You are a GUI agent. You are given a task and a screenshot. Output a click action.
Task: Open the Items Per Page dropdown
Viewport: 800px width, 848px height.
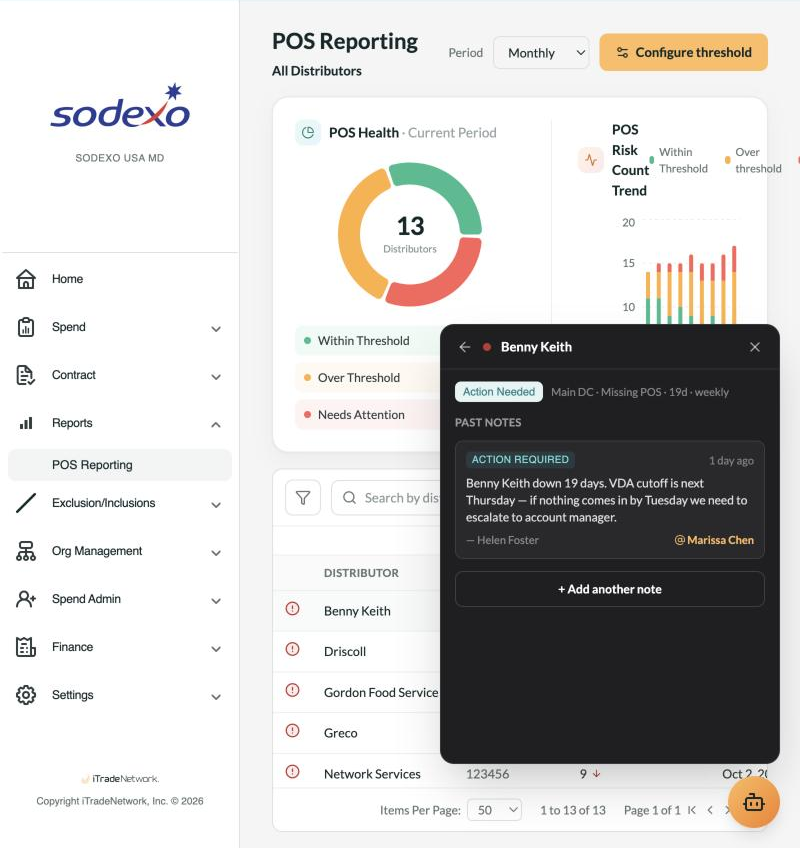click(494, 810)
